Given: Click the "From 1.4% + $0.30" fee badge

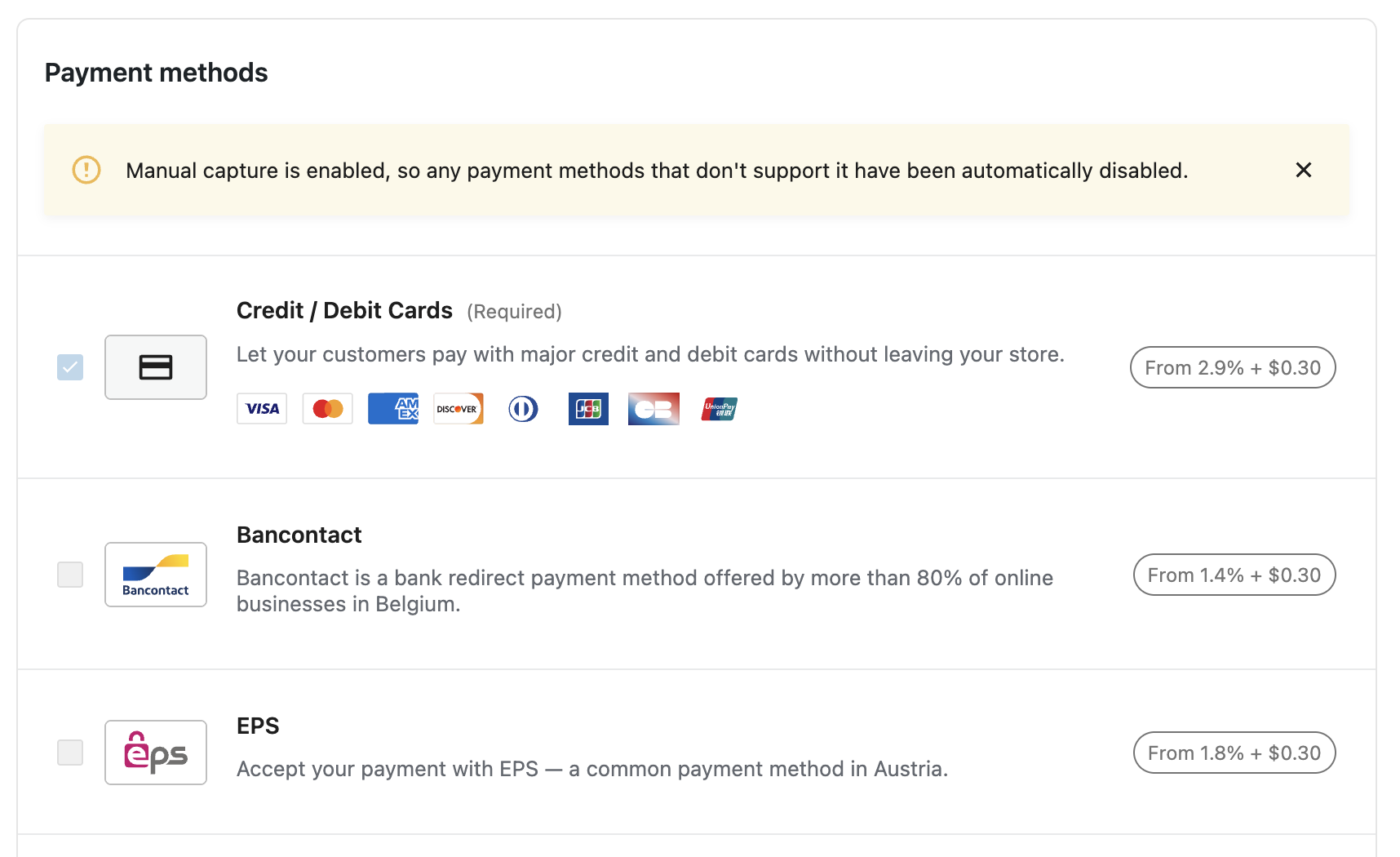Looking at the screenshot, I should [x=1234, y=575].
